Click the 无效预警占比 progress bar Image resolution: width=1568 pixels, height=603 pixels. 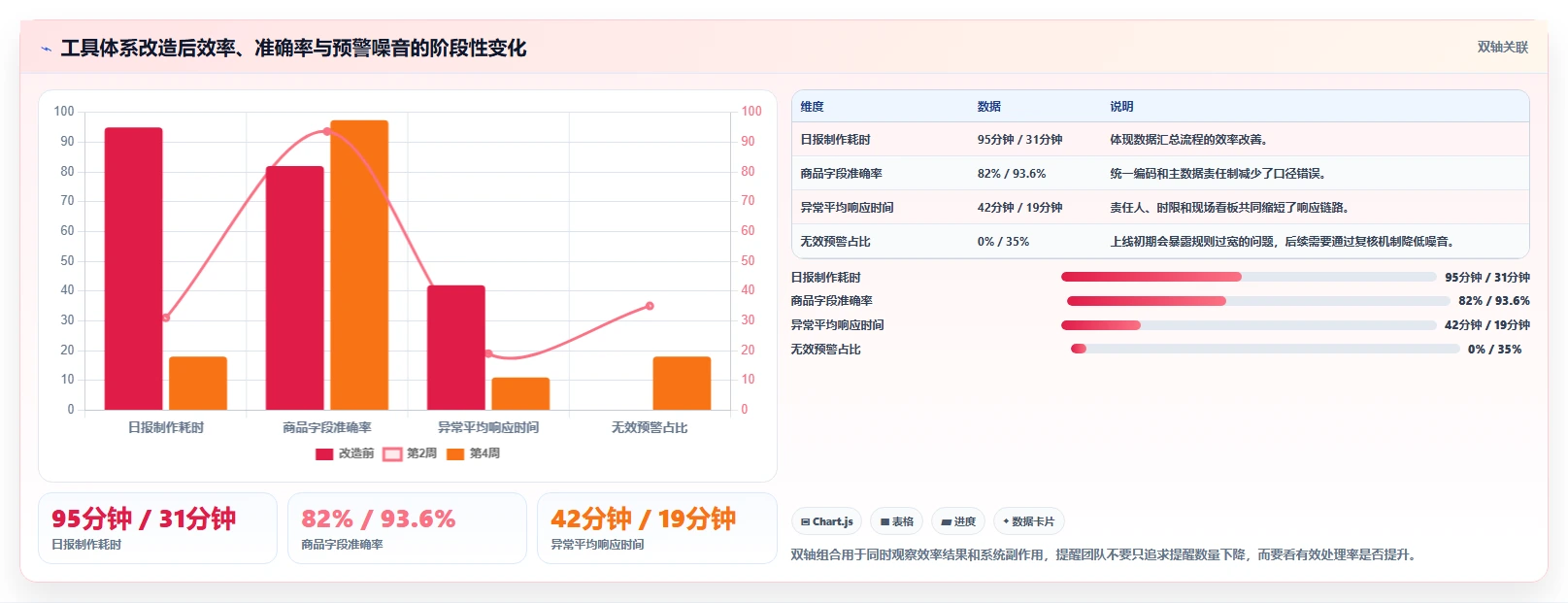pos(1265,349)
